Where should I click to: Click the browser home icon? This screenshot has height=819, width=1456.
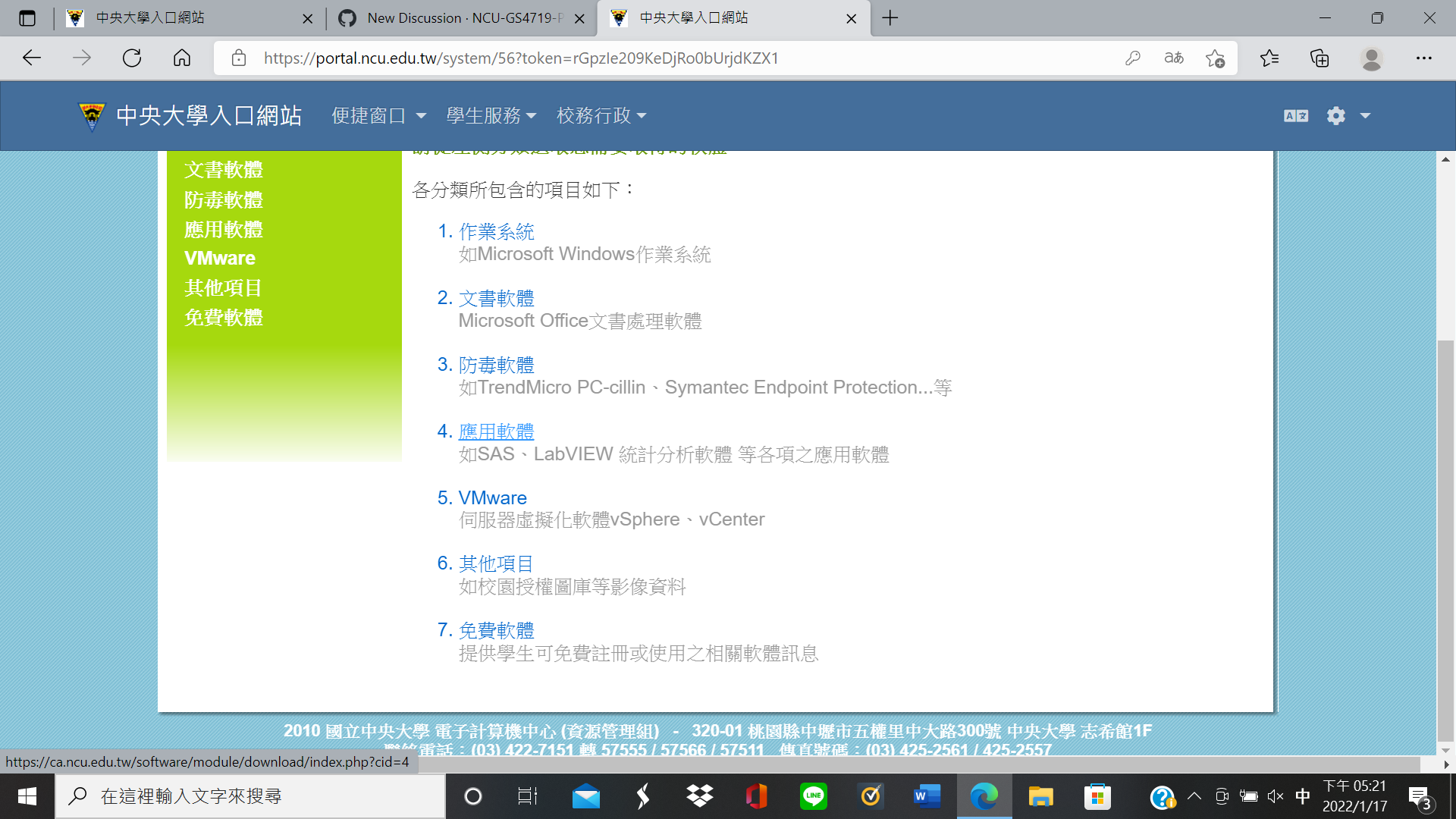pos(181,58)
